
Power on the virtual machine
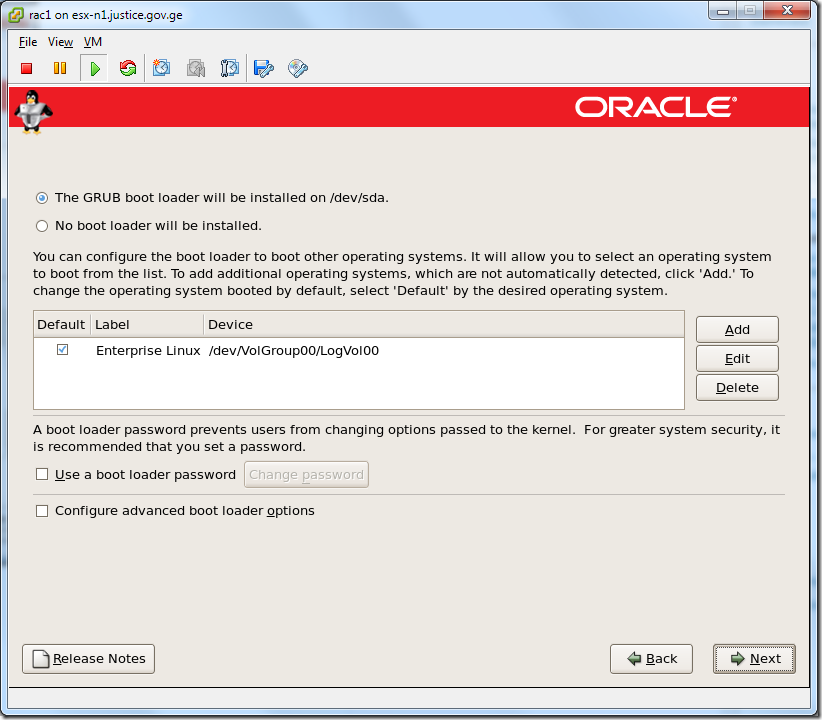coord(93,68)
